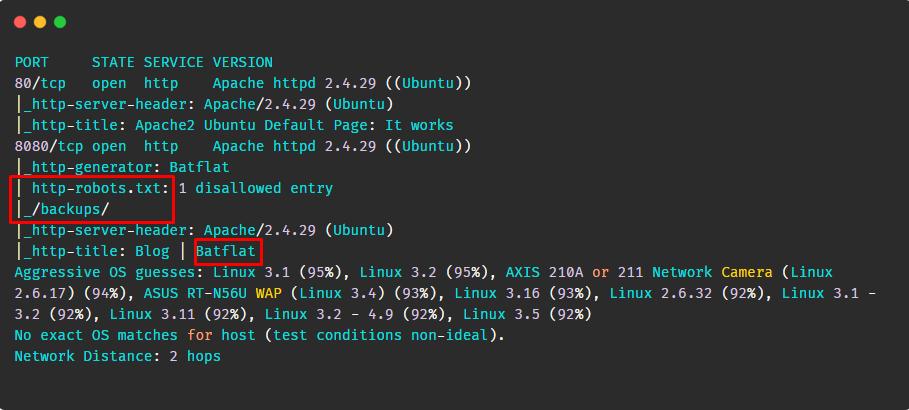
Task: Click the SERVICE column header
Action: tap(173, 62)
